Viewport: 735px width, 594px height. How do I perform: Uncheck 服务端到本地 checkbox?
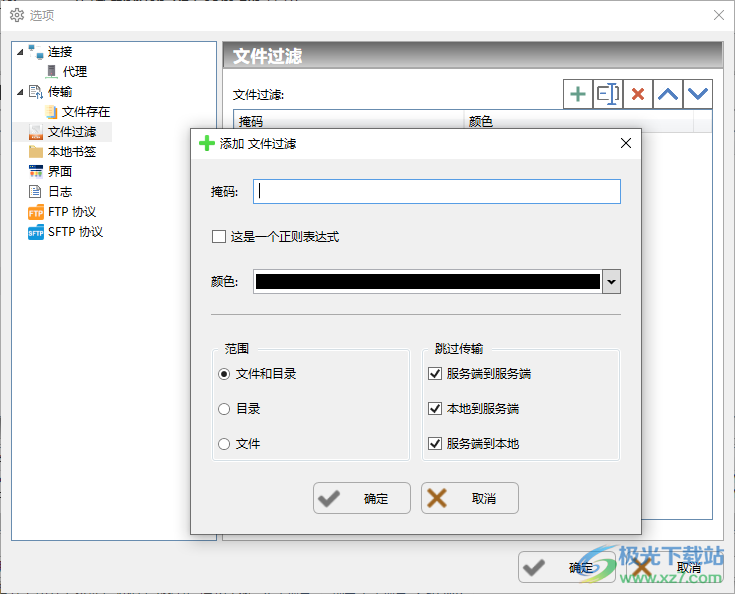coord(435,444)
